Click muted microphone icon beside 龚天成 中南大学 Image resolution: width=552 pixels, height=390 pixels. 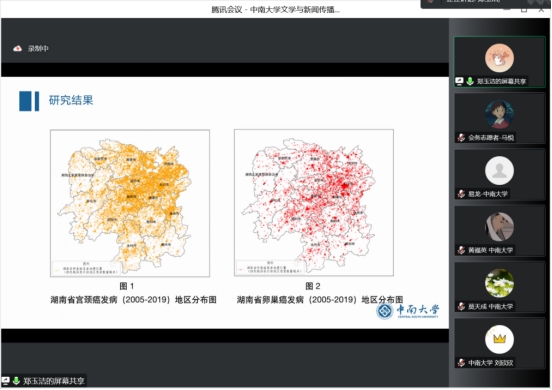pyautogui.click(x=462, y=307)
